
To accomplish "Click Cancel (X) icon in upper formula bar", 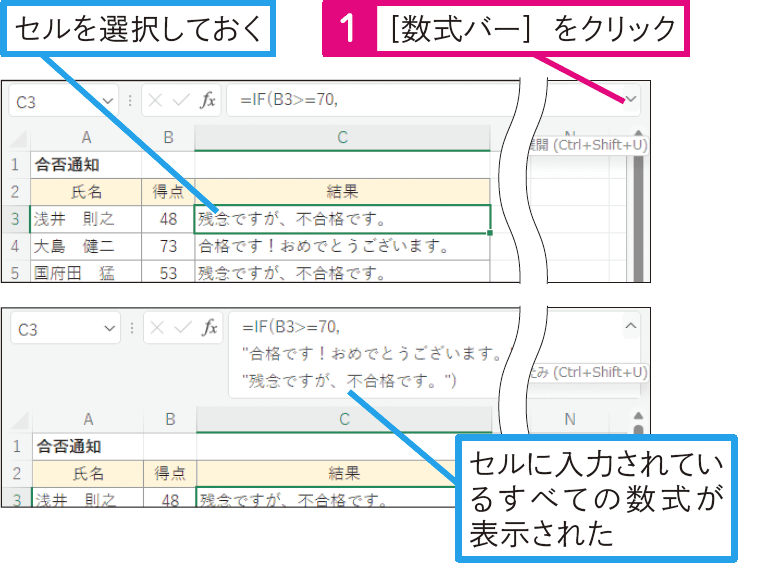I will [x=155, y=101].
